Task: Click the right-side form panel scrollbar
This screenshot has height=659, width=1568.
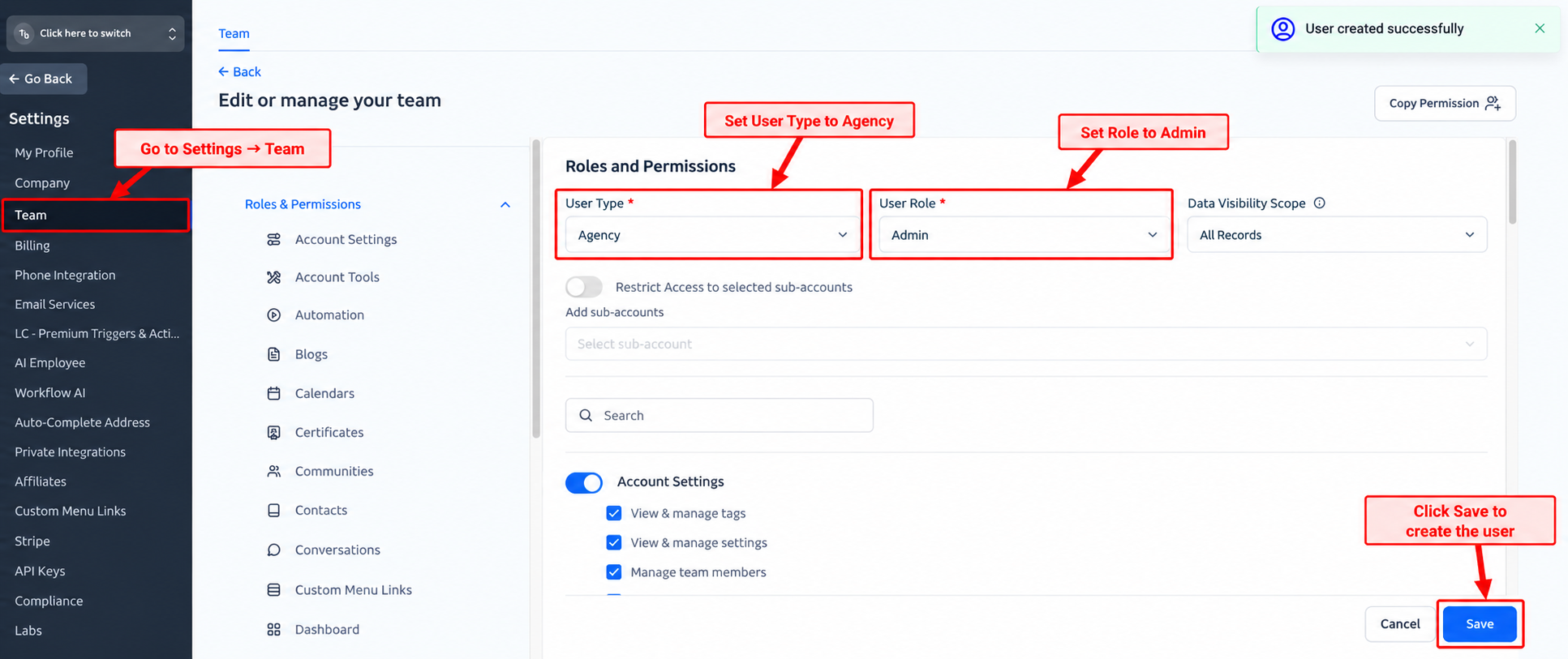Action: coord(1512,182)
